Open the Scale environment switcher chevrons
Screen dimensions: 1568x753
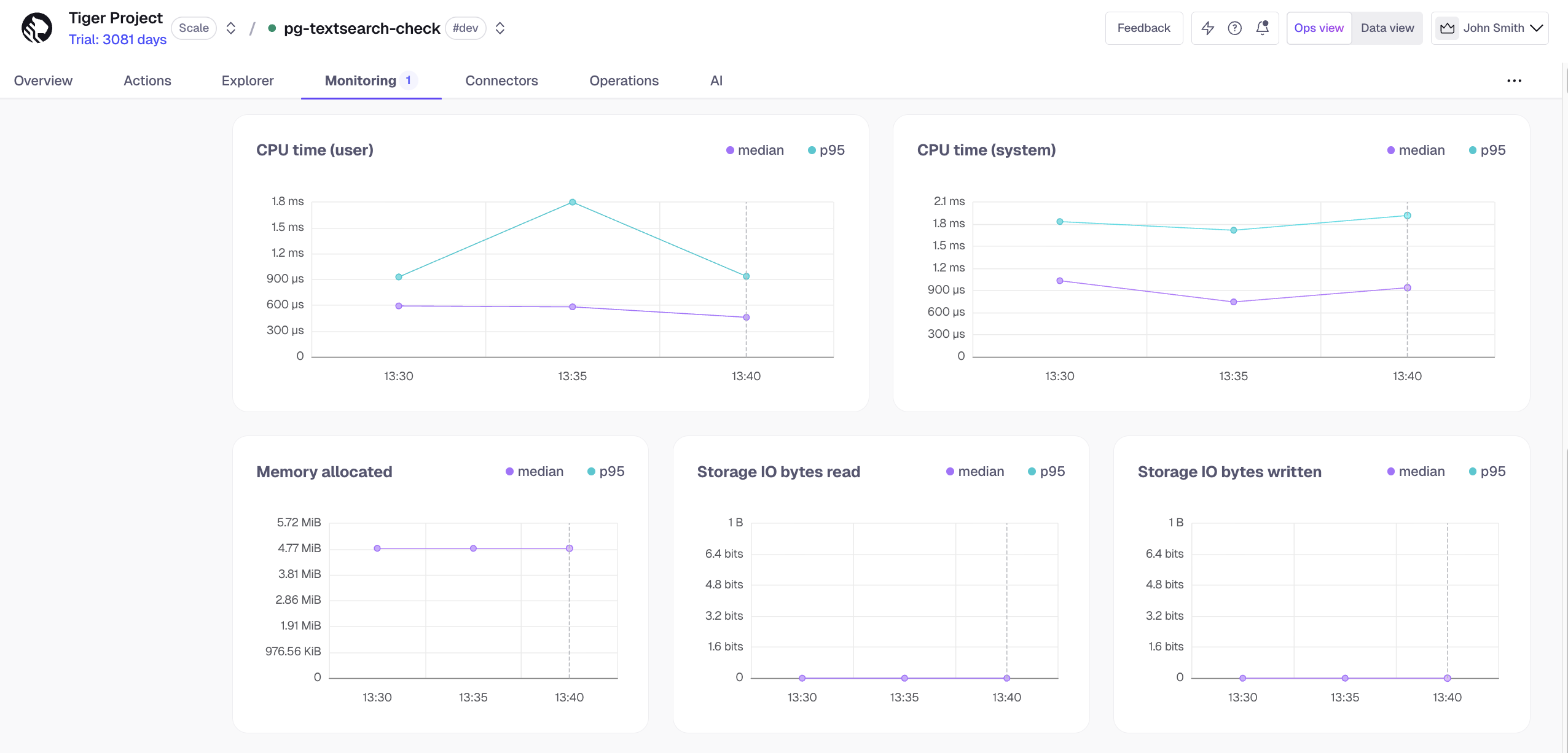point(230,28)
